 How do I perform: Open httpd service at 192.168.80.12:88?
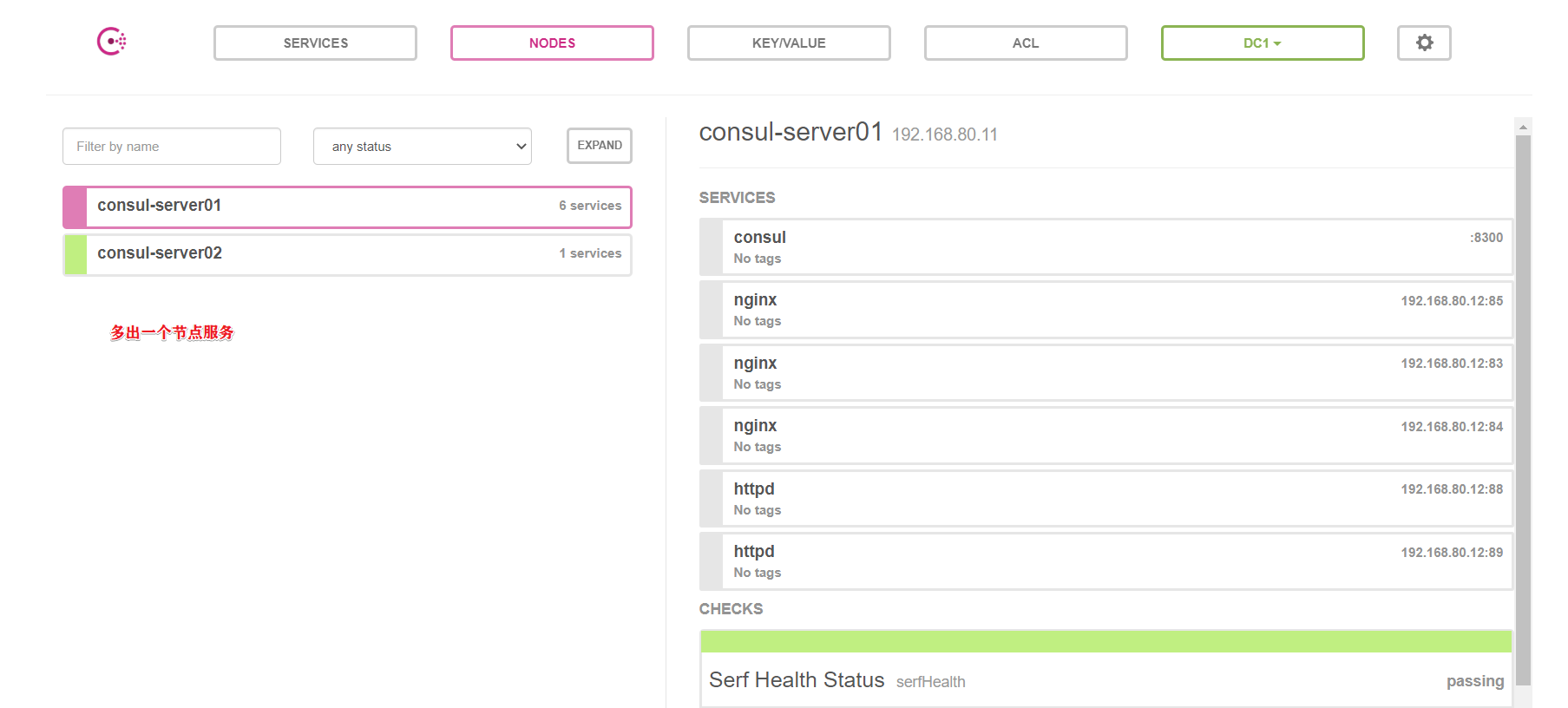1105,499
